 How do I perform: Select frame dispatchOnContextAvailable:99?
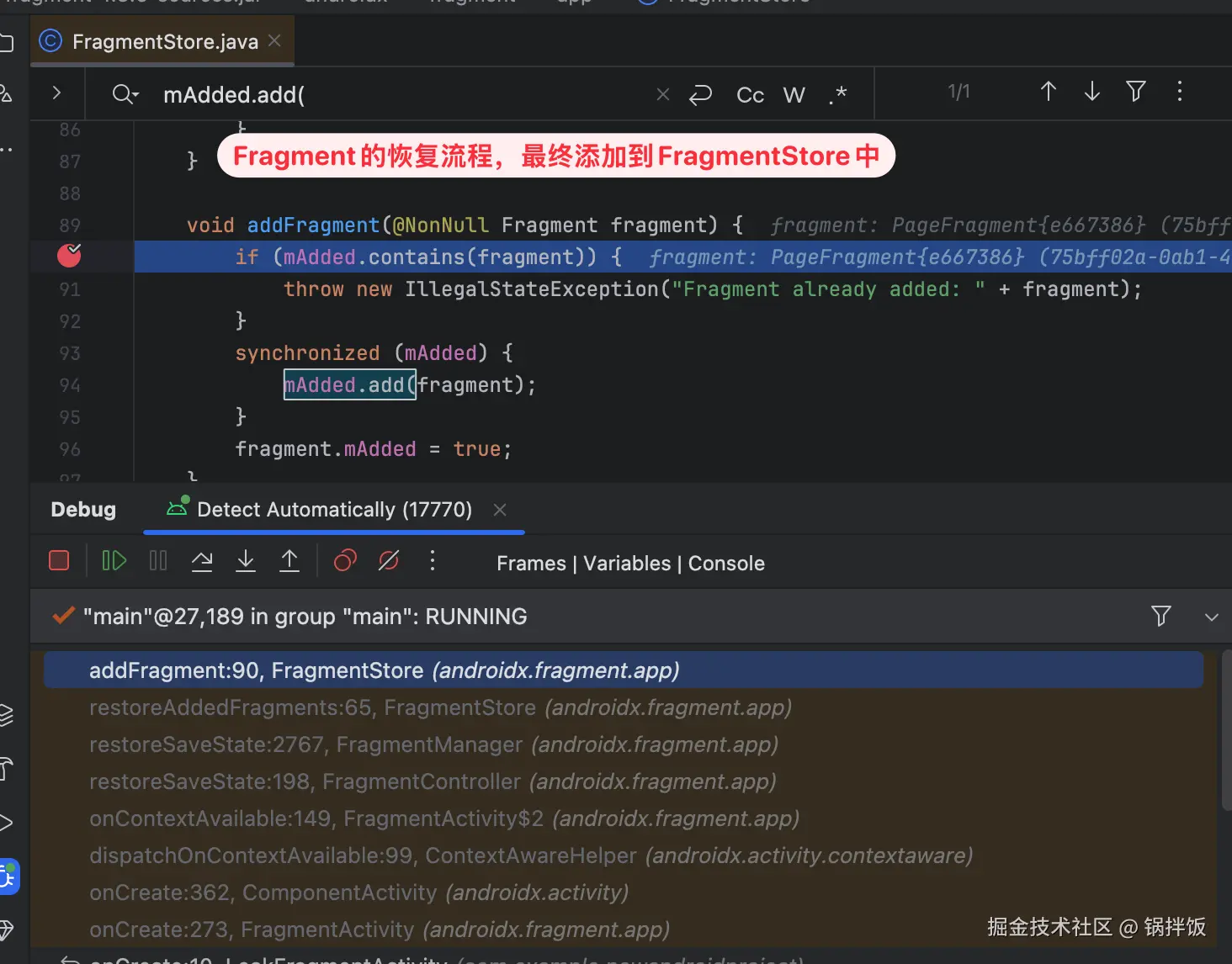click(624, 855)
